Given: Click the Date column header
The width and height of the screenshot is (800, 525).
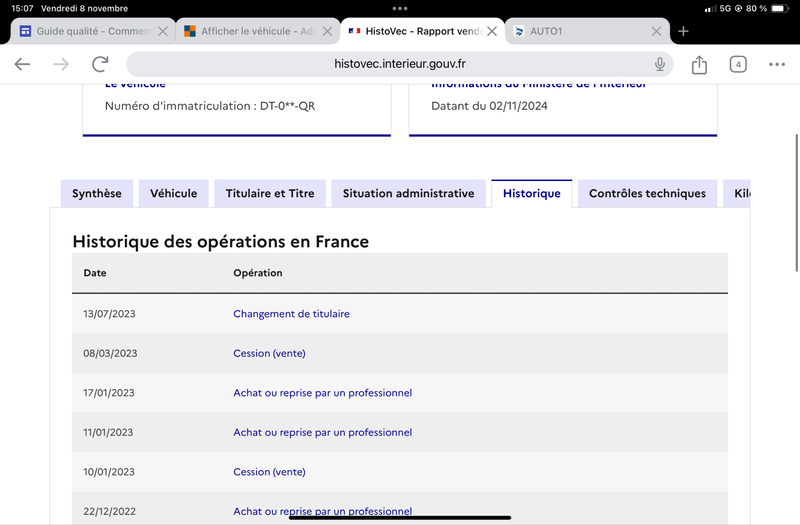Looking at the screenshot, I should [95, 273].
